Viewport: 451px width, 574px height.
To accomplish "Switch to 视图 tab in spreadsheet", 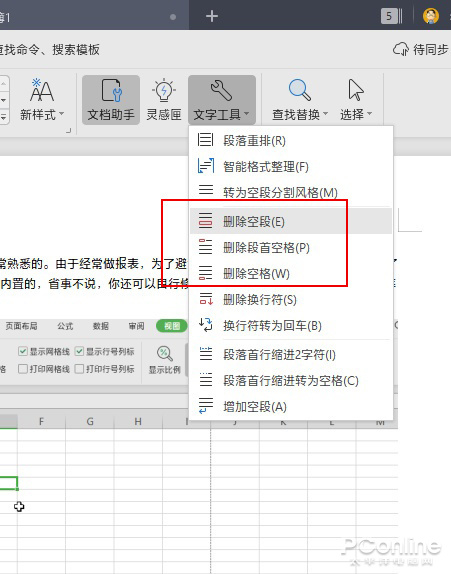I will [x=172, y=326].
